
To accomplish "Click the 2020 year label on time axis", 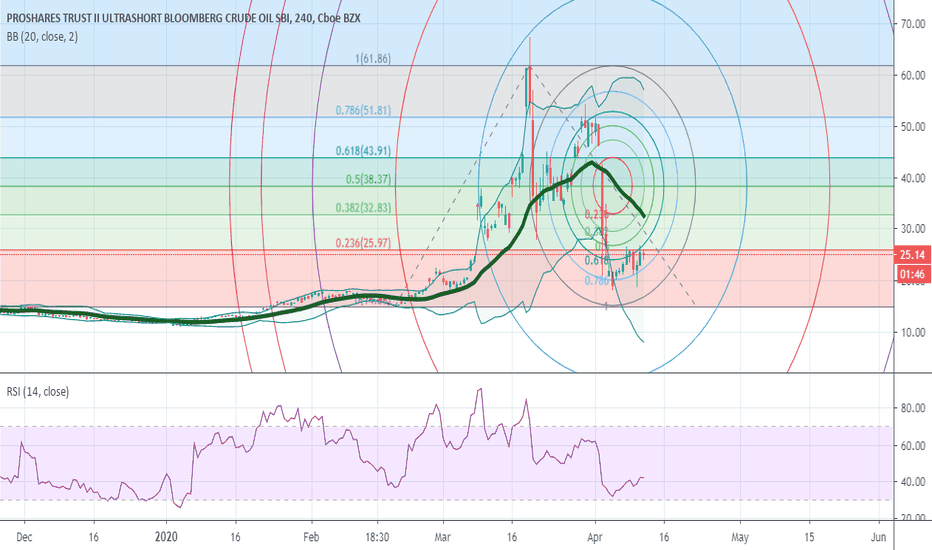I will coord(166,537).
